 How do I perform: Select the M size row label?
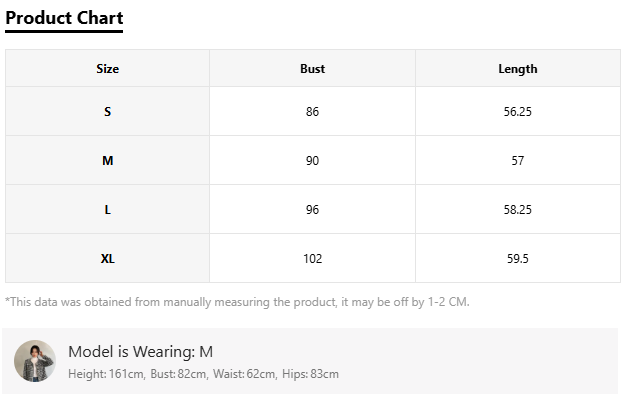(x=107, y=161)
